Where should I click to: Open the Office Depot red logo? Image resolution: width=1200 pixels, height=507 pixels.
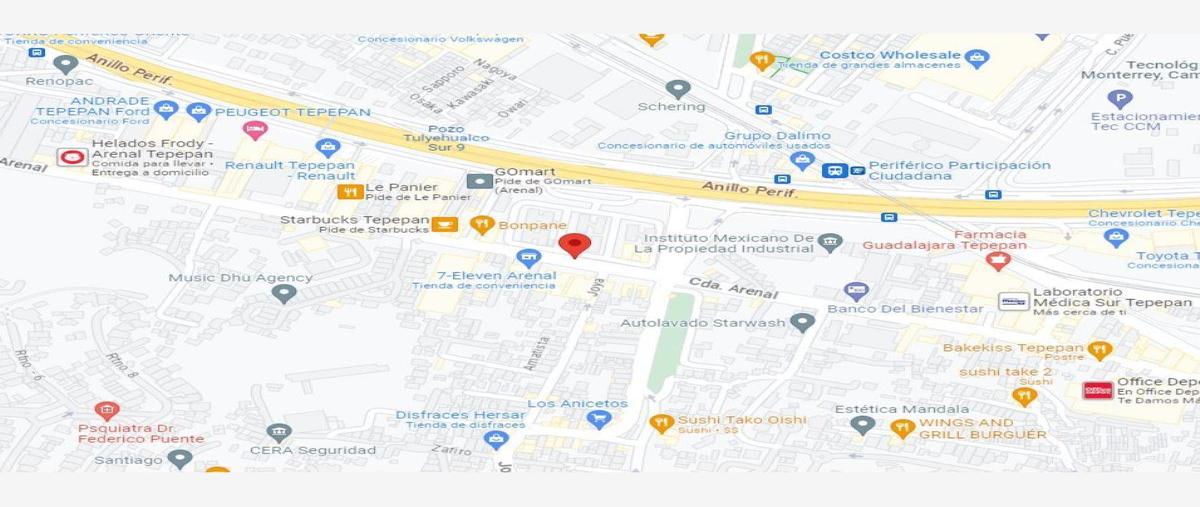1097,390
